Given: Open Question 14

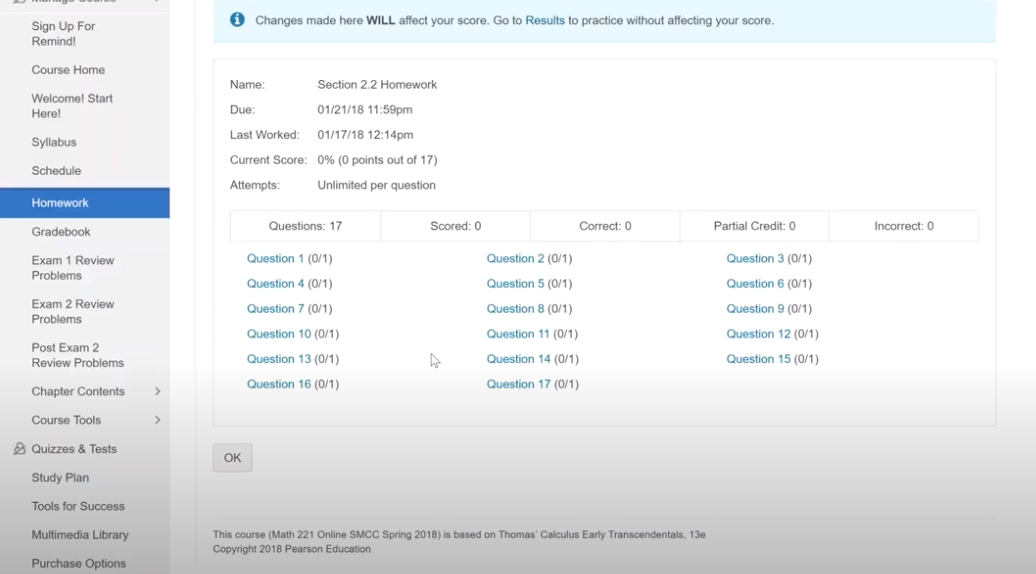Looking at the screenshot, I should click(519, 359).
